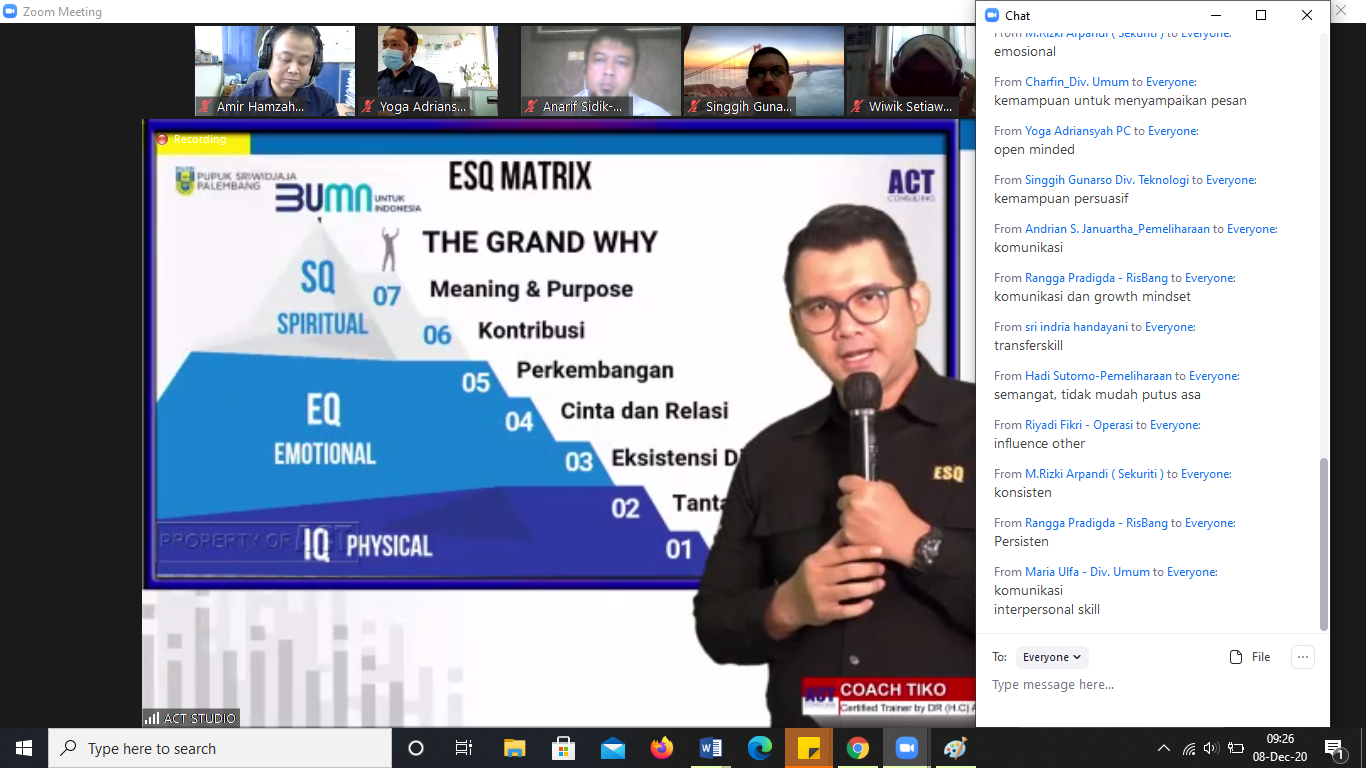
Task: Open Zoom from the Windows taskbar
Action: (906, 748)
